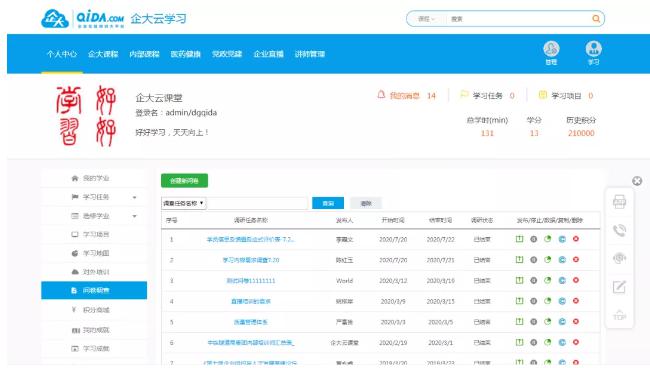Viewport: 650px width, 368px height.
Task: Click publish icon for 学习内容需求调查7.20 row
Action: point(519,260)
